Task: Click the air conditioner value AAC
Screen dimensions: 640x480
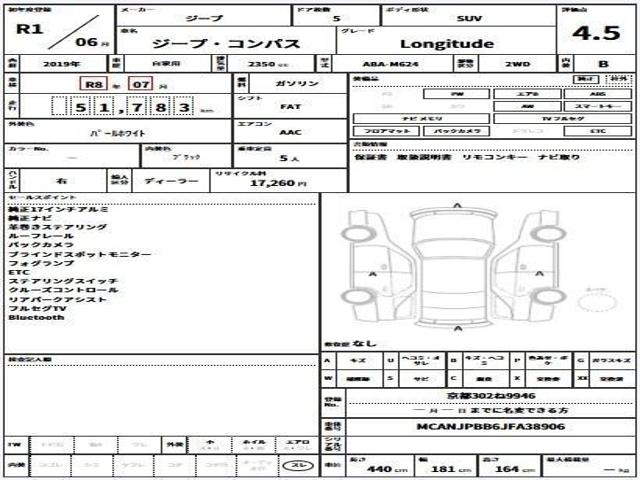Action: point(290,132)
